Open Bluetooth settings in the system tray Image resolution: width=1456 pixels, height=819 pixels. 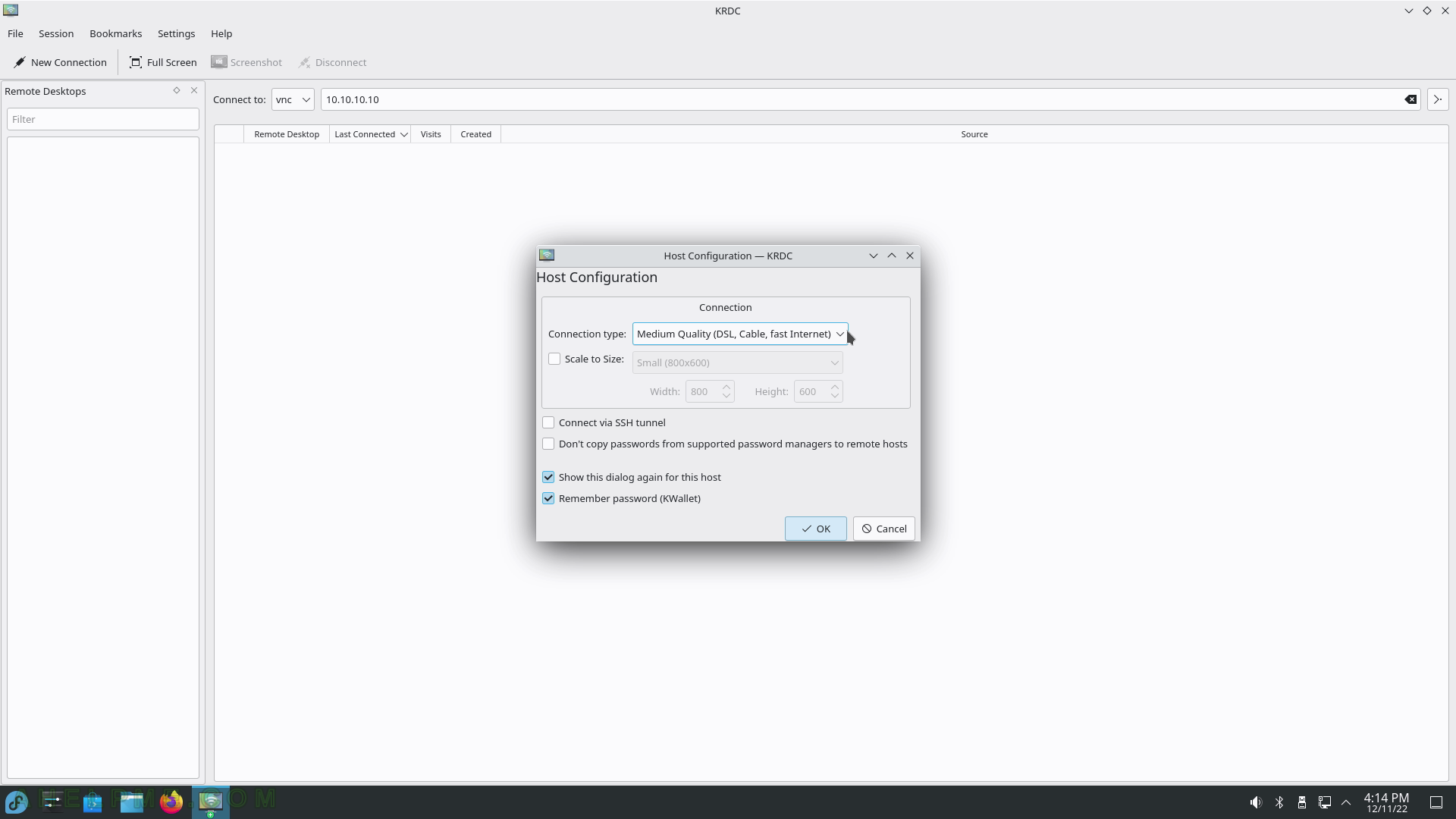(1279, 802)
